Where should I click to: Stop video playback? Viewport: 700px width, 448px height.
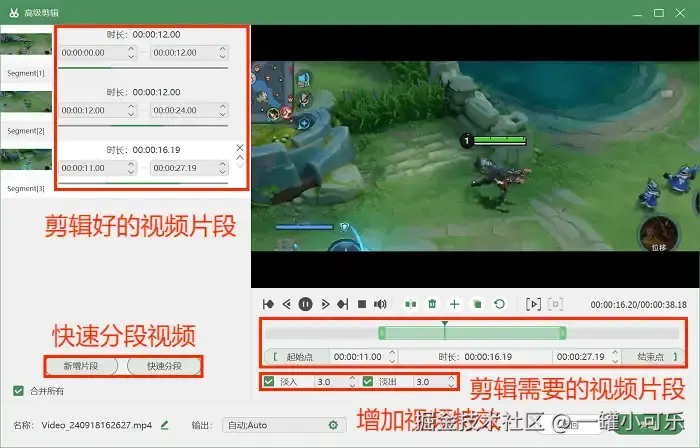362,304
